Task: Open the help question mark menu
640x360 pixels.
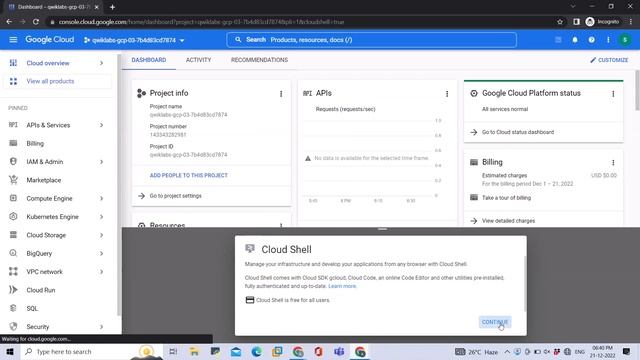Action: 591,40
